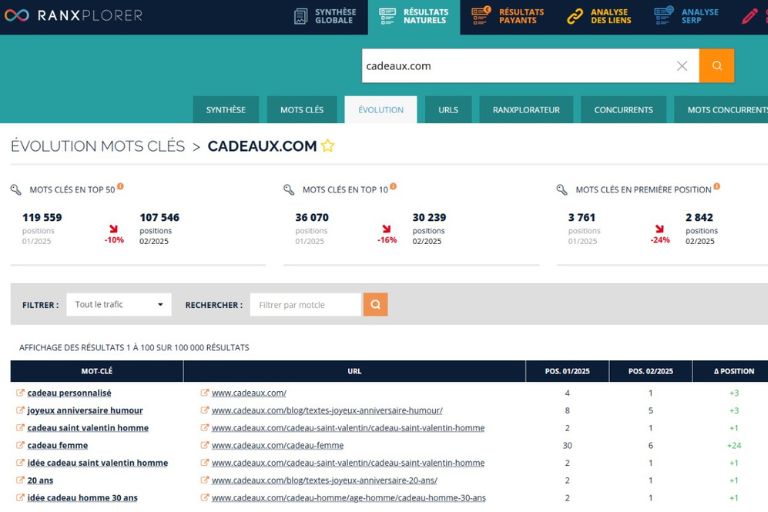The image size is (768, 512).
Task: Click the orange keyword filter search button
Action: [376, 304]
